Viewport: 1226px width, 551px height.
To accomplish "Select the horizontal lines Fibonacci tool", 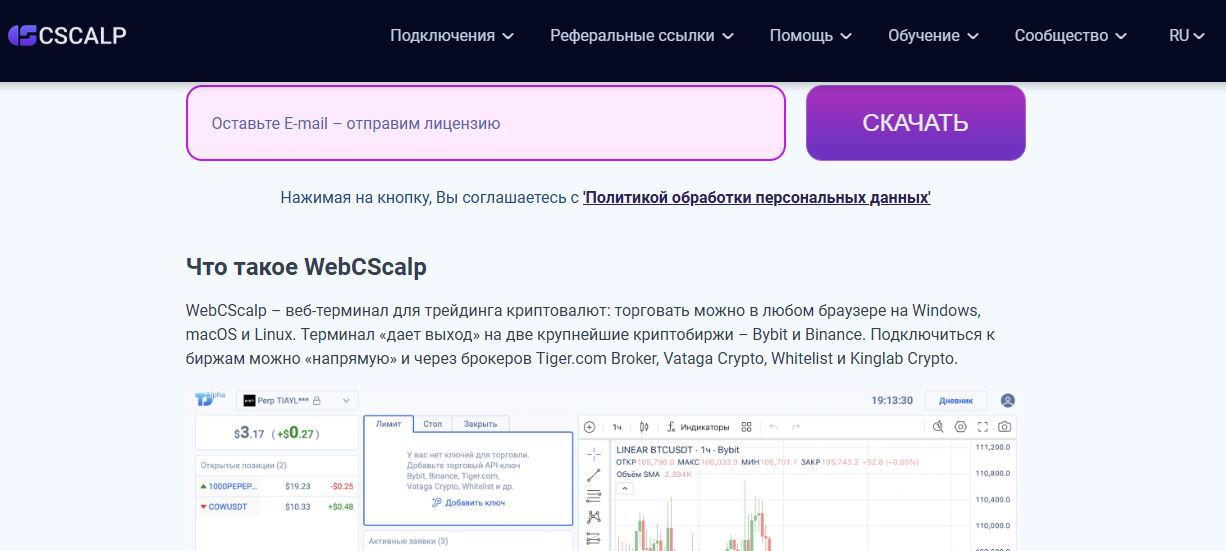I will coord(593,496).
